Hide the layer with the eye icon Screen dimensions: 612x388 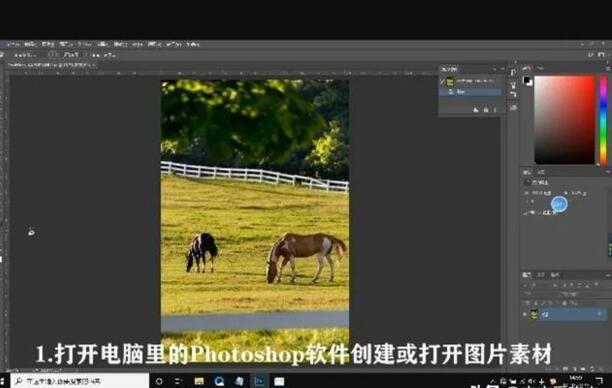click(x=525, y=314)
